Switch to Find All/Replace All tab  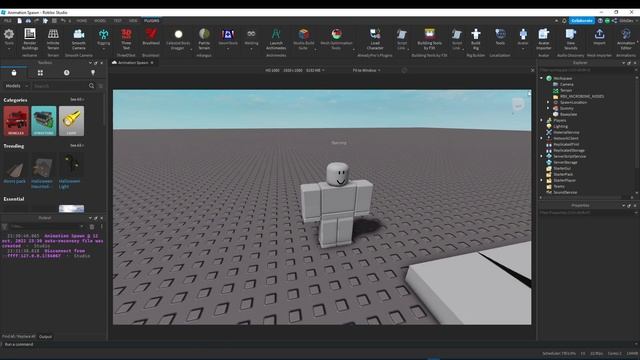(18, 337)
